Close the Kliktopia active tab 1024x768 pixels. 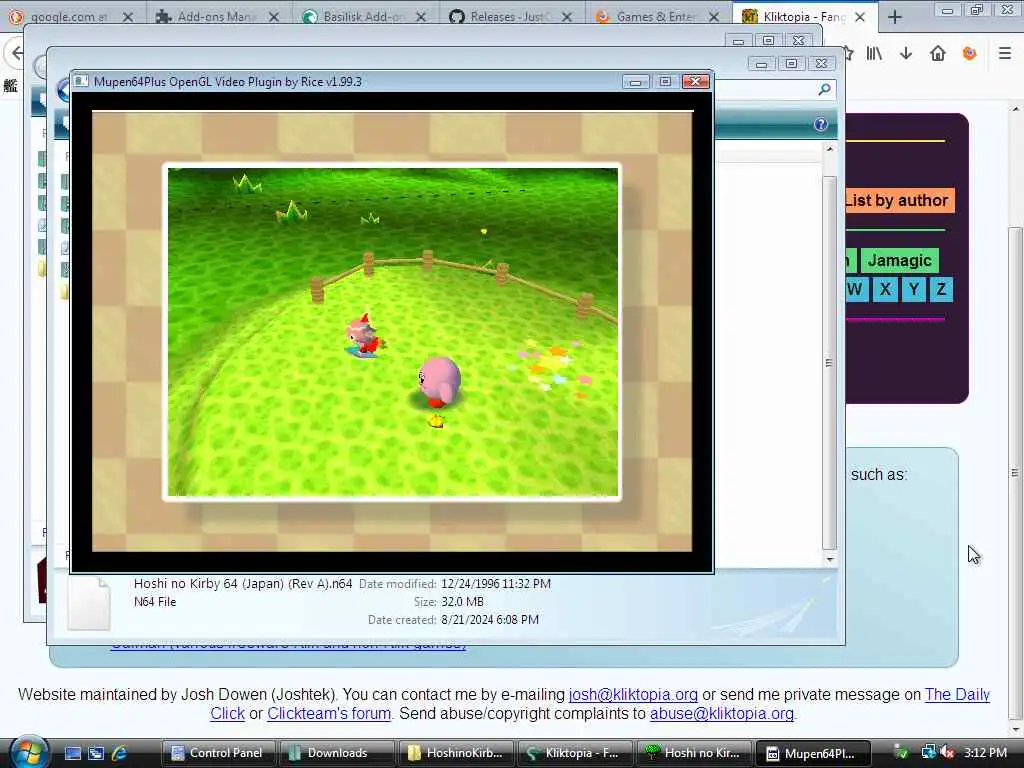point(860,17)
